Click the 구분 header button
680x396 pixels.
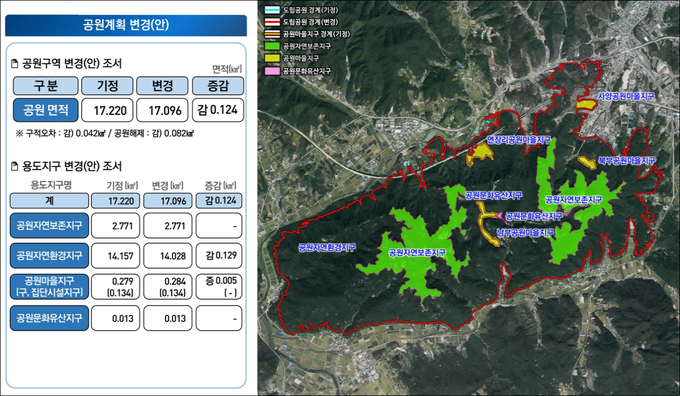pos(46,85)
